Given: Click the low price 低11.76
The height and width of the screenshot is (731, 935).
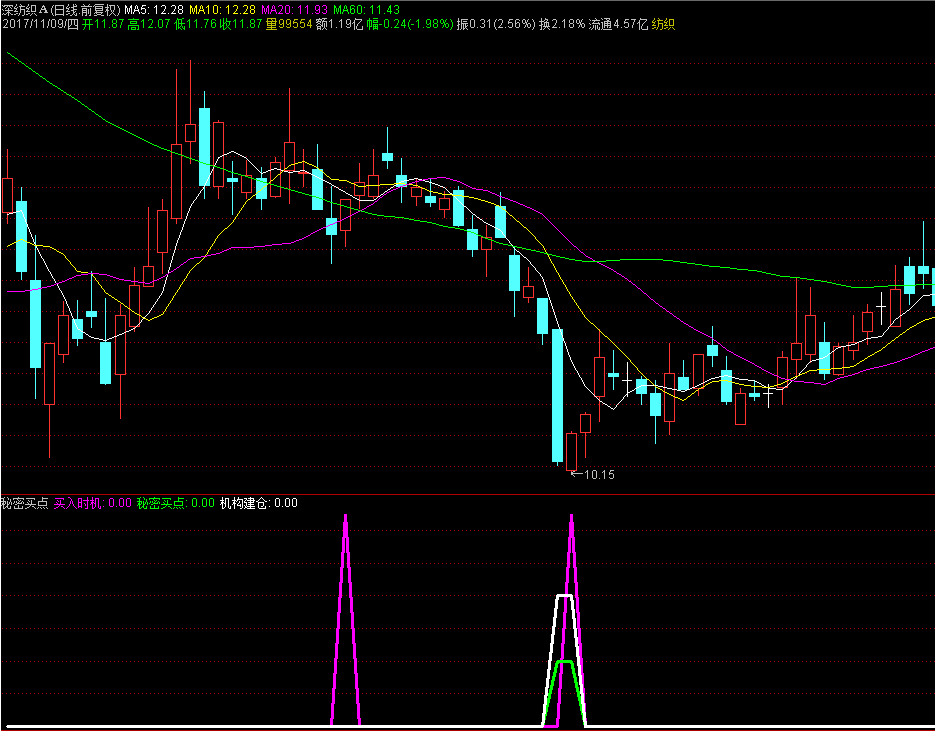Looking at the screenshot, I should coord(196,24).
